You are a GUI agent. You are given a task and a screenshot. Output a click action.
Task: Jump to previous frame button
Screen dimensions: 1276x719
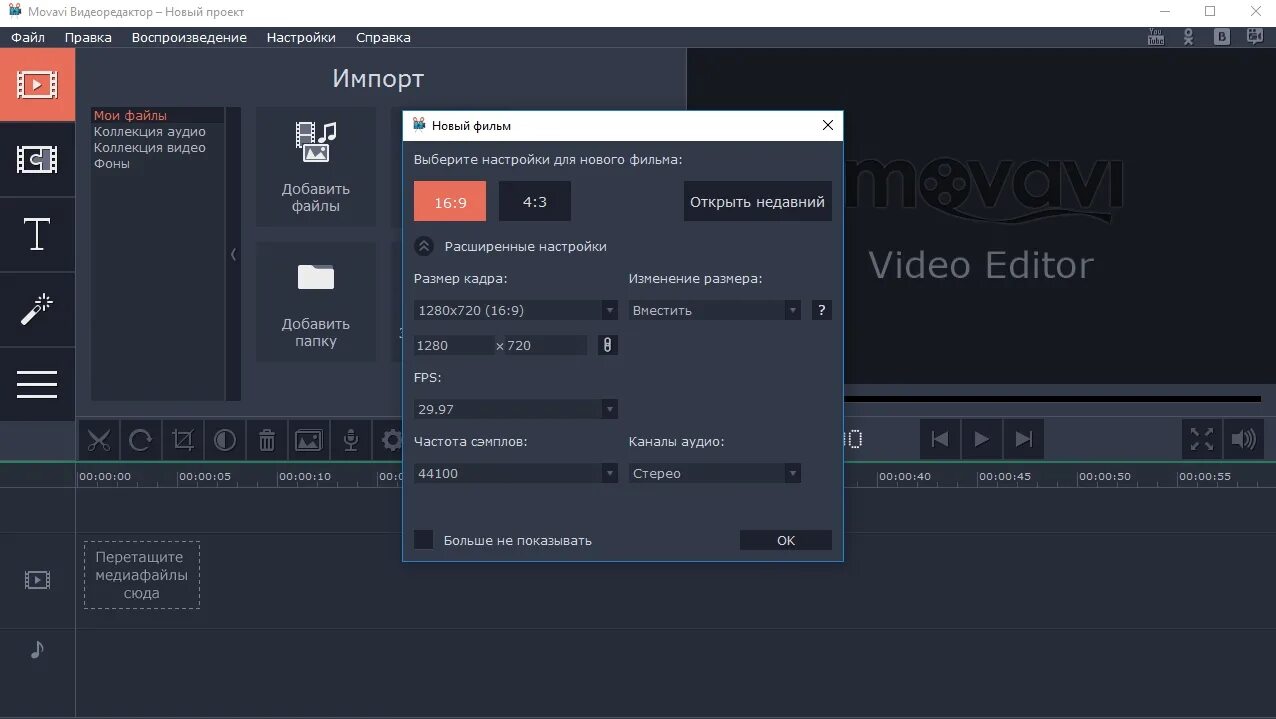939,439
